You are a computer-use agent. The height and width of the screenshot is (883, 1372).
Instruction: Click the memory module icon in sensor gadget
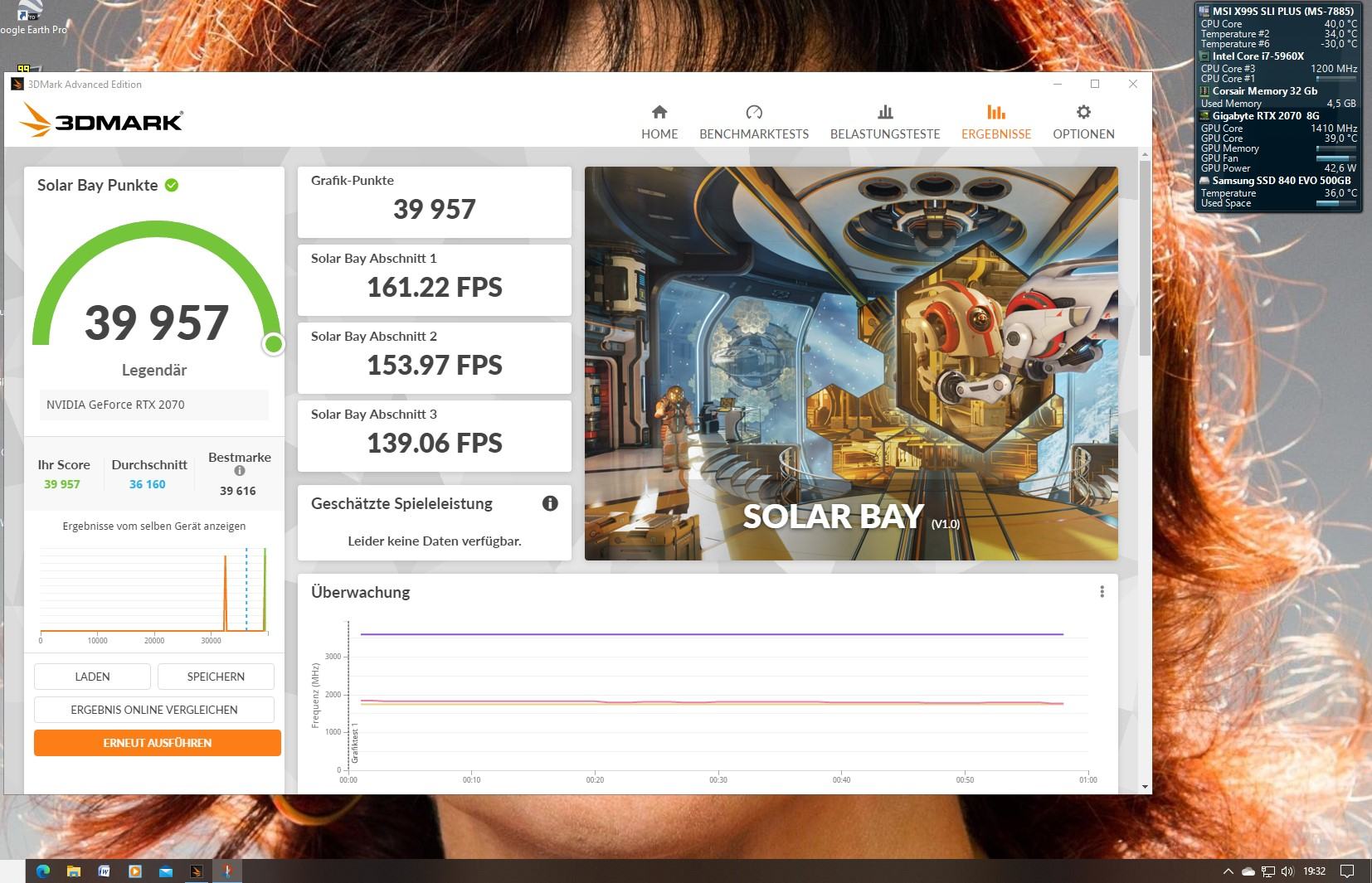1204,91
